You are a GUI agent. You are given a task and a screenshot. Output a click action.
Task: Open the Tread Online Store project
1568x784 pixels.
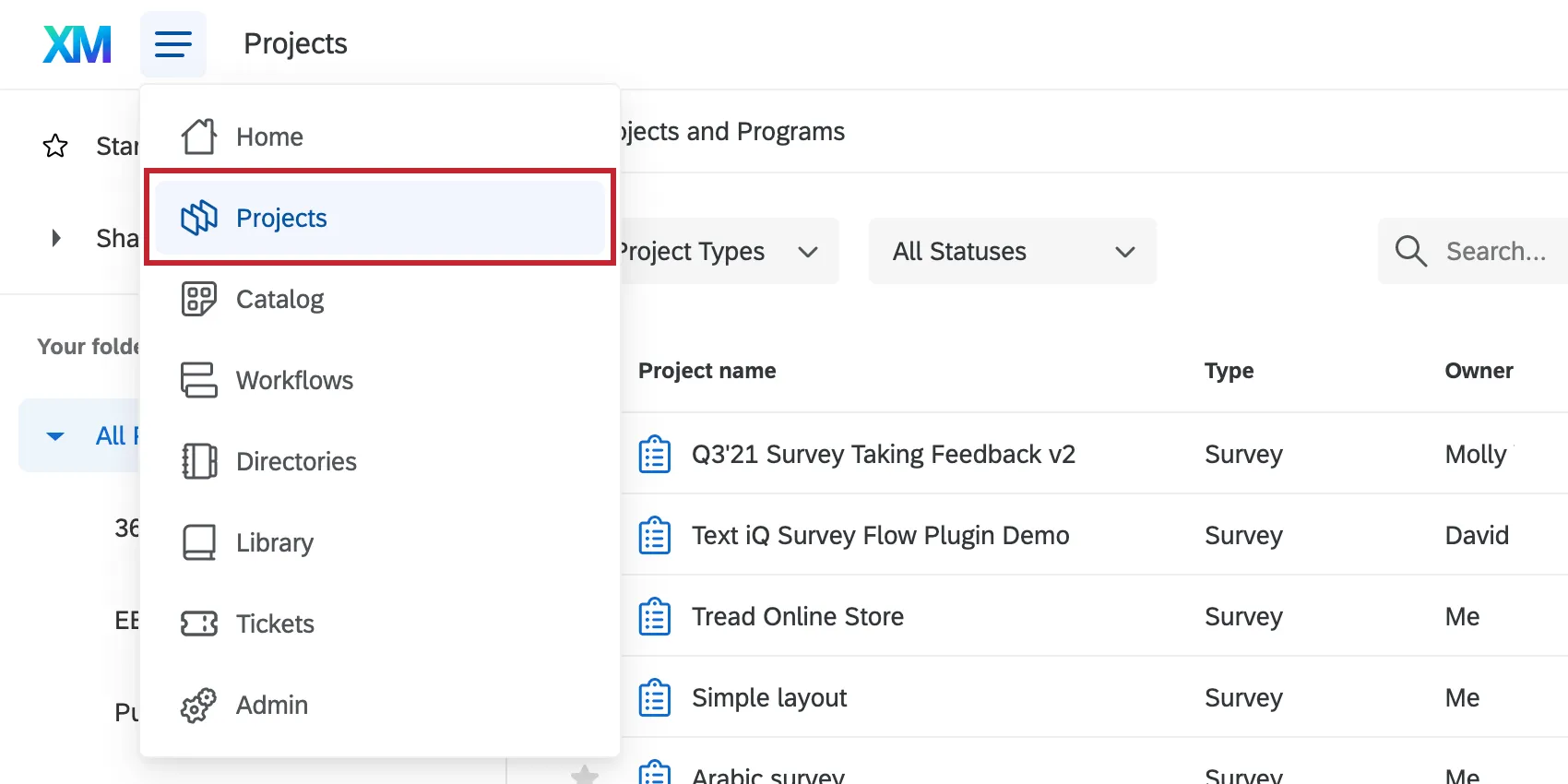pos(797,616)
